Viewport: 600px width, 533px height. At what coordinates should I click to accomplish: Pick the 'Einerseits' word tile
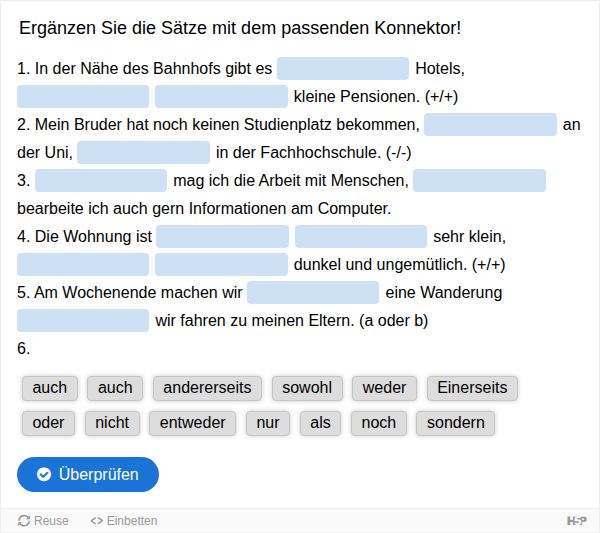coord(472,388)
